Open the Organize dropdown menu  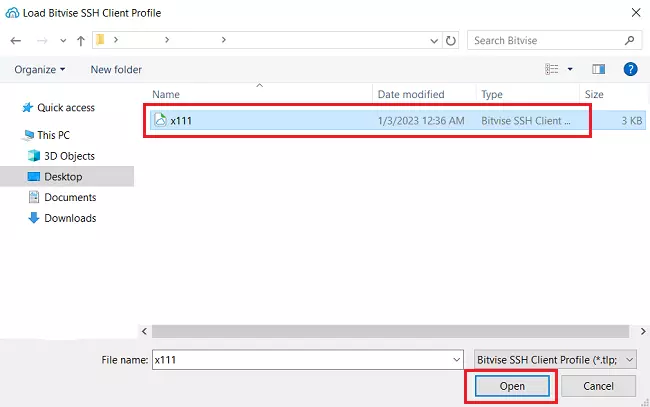[40, 69]
